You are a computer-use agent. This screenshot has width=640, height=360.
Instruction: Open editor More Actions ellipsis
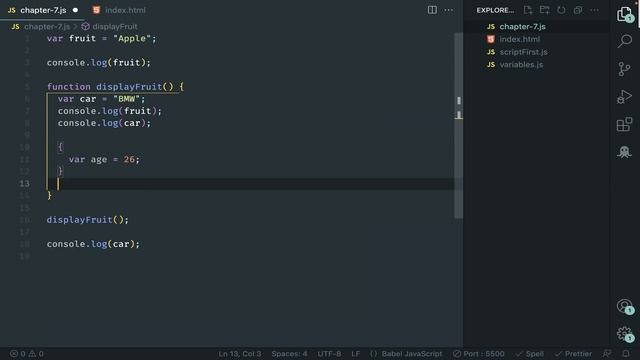pos(449,10)
